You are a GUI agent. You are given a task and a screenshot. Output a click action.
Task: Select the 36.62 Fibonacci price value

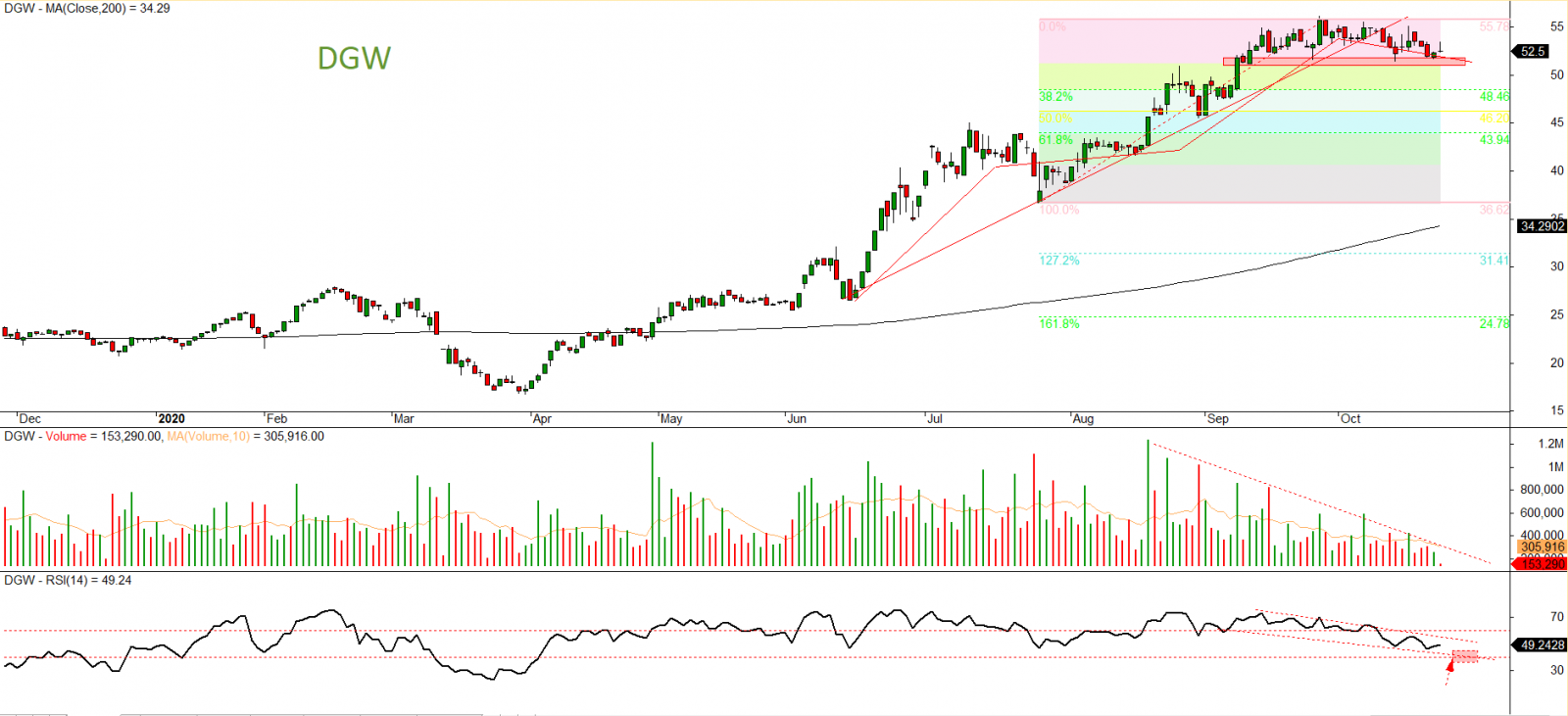[1494, 210]
